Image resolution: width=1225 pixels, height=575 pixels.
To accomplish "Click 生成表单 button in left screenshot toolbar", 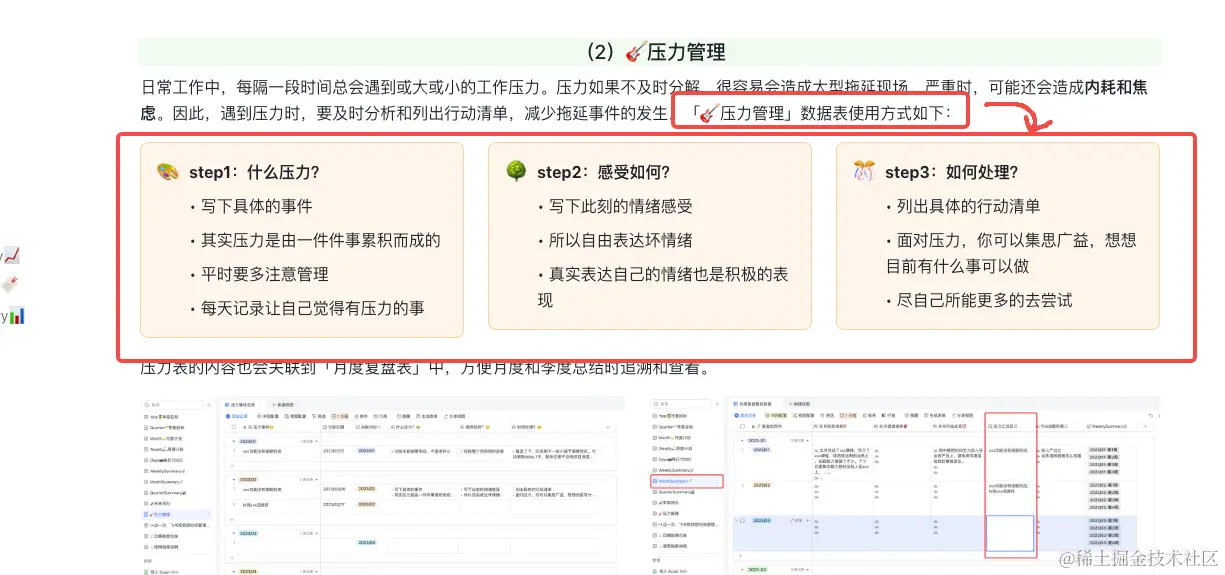I will click(x=429, y=415).
